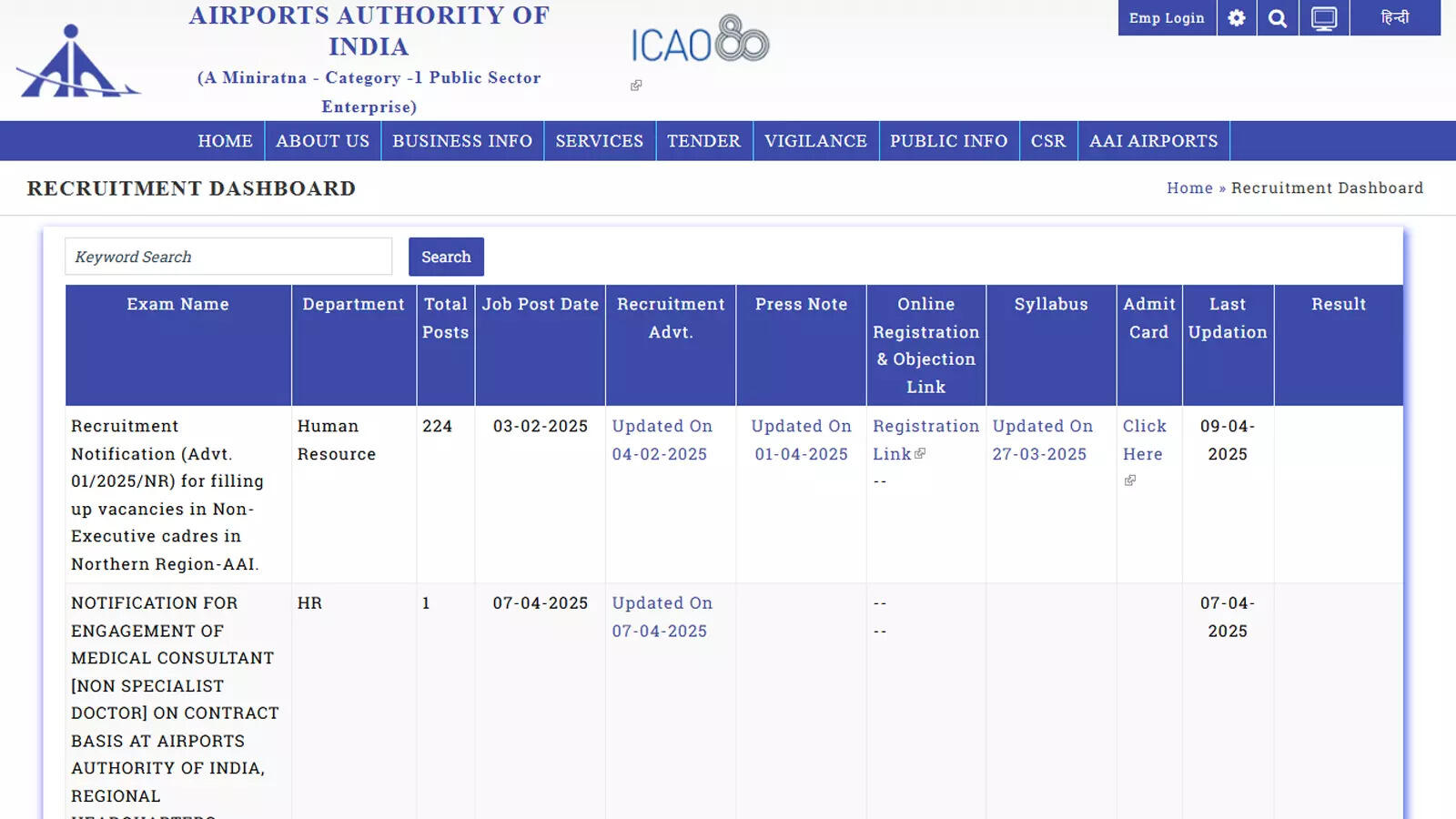The image size is (1456, 819).
Task: Click inside the Keyword Search field
Action: pos(227,257)
